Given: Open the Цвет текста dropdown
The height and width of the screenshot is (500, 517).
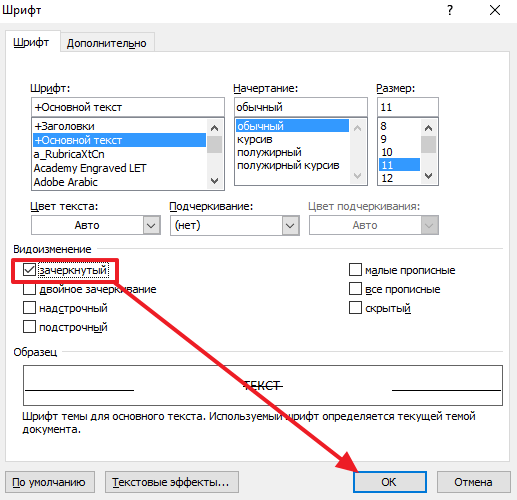Looking at the screenshot, I should [x=96, y=225].
